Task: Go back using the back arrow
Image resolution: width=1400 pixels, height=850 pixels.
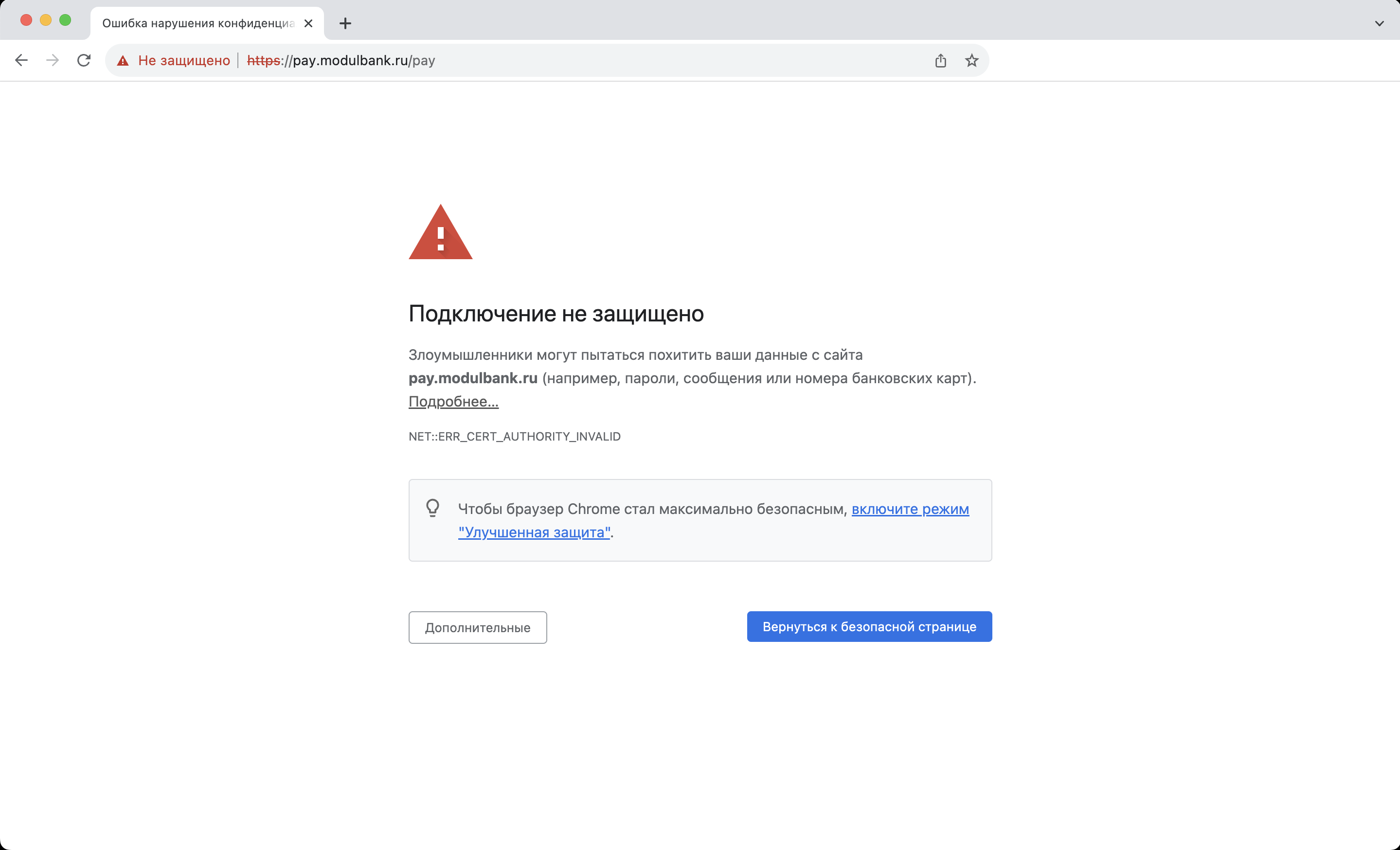Action: coord(21,60)
